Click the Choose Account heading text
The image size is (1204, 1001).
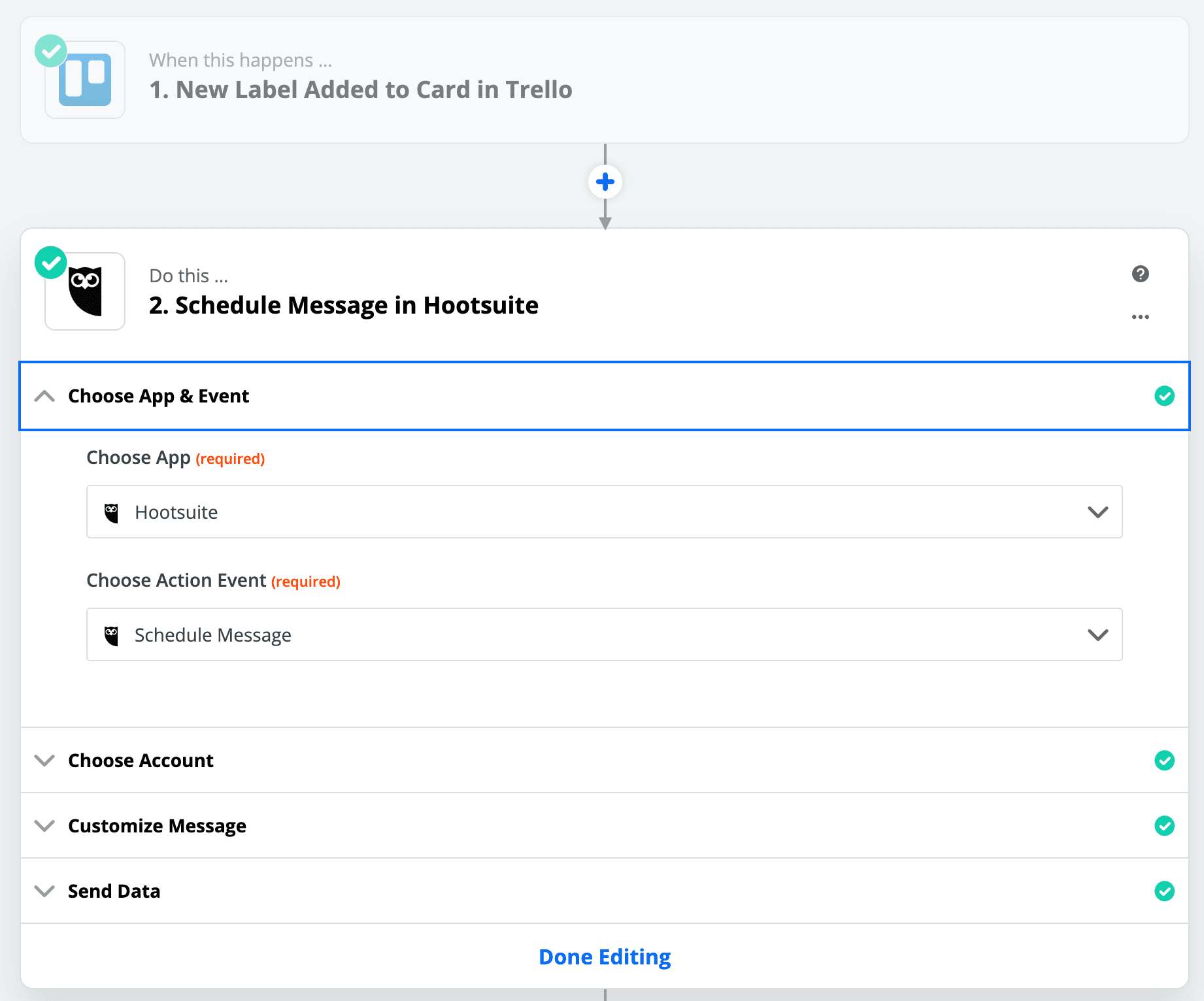point(141,761)
